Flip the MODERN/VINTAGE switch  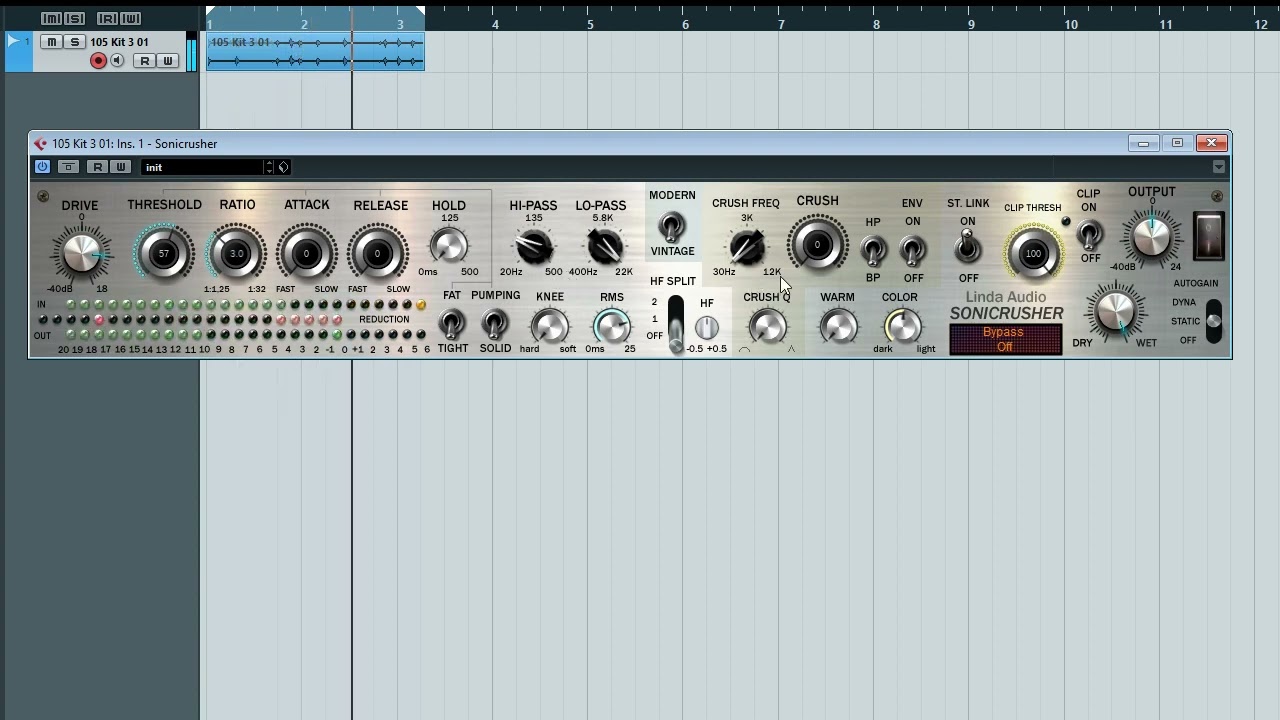click(x=672, y=226)
